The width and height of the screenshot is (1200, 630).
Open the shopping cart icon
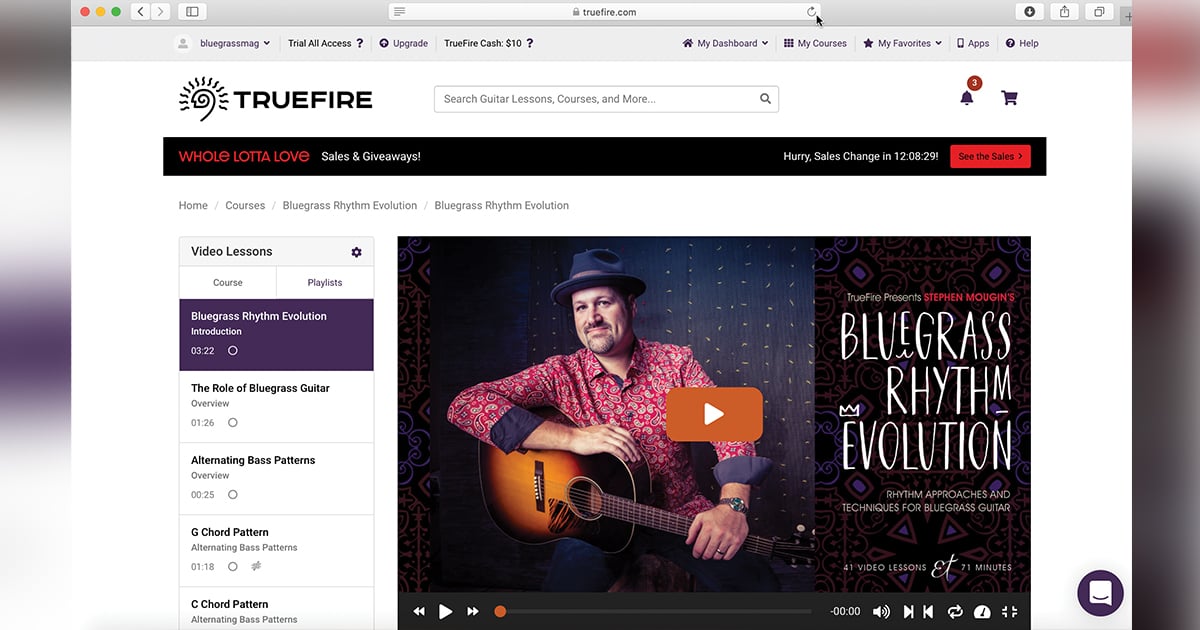coord(1009,98)
